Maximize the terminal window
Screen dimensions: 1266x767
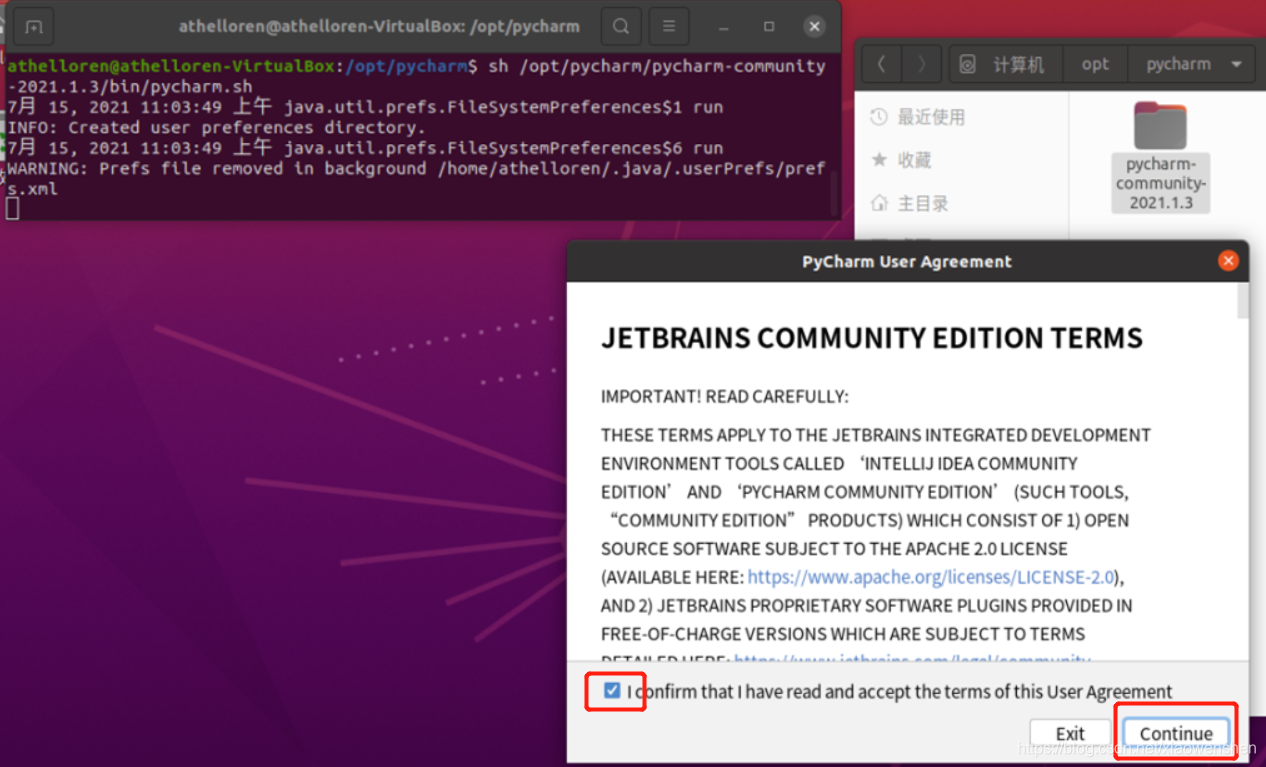(x=769, y=27)
